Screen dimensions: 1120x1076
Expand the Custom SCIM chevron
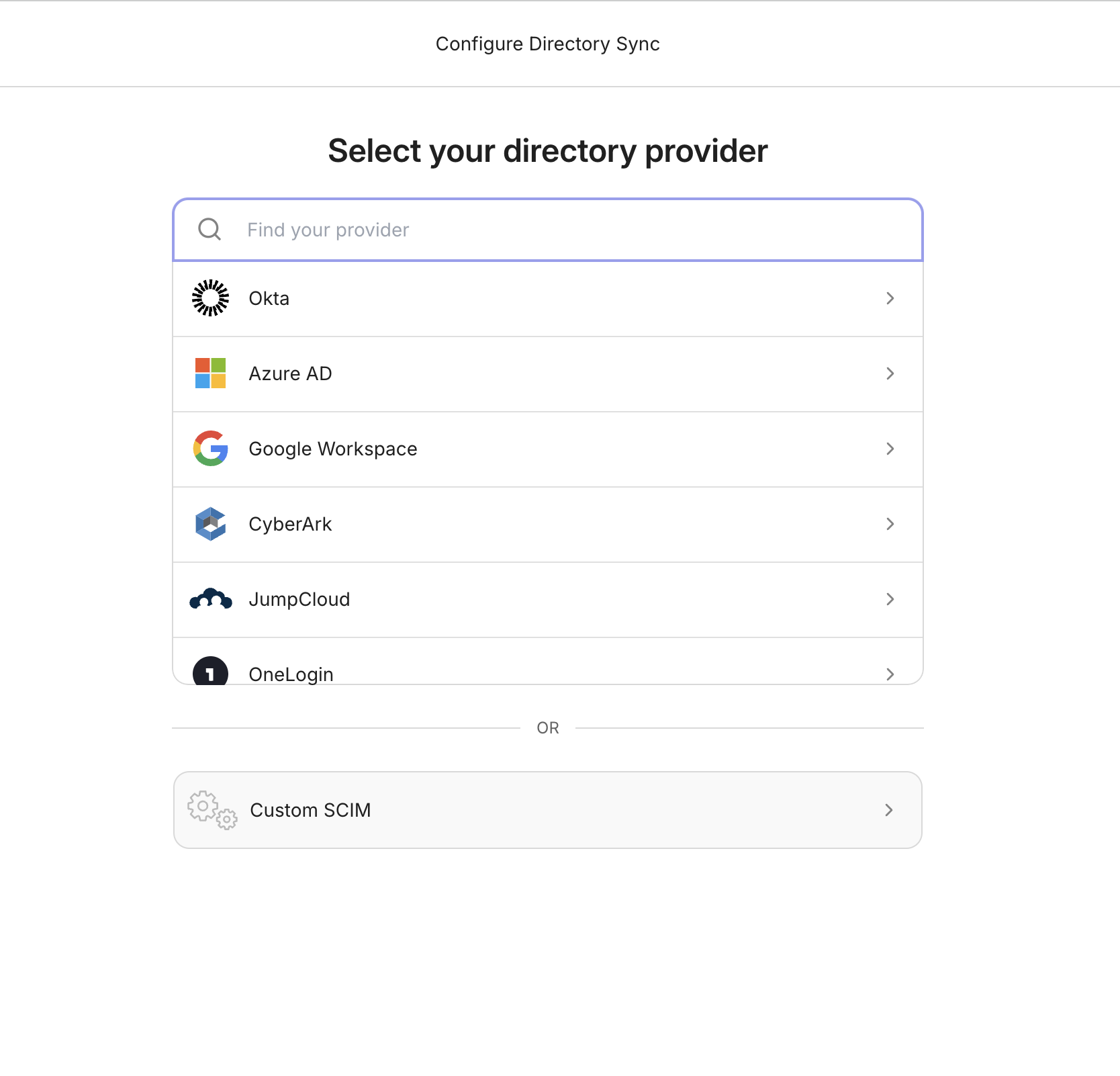point(889,810)
